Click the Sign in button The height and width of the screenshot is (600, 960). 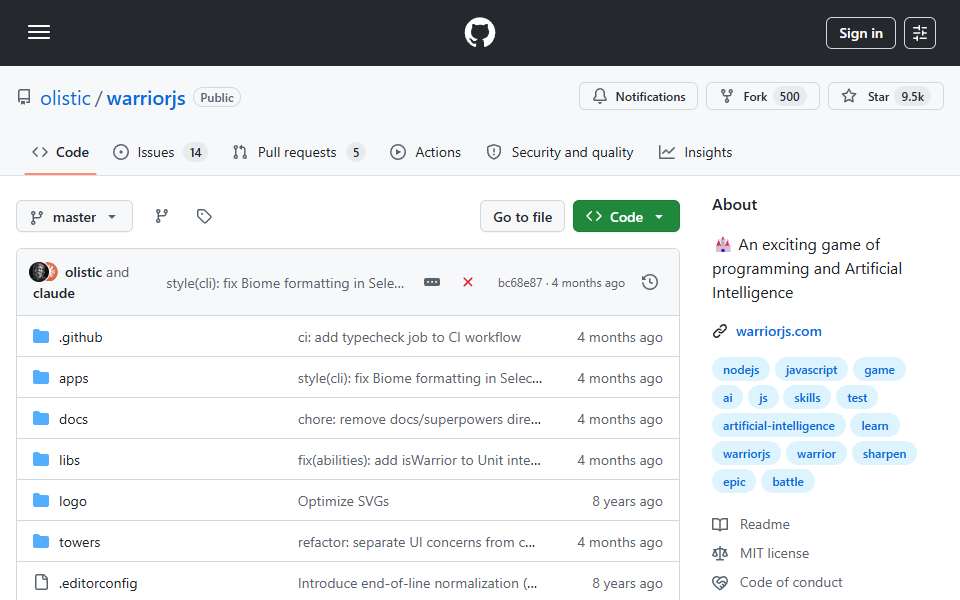pyautogui.click(x=860, y=33)
